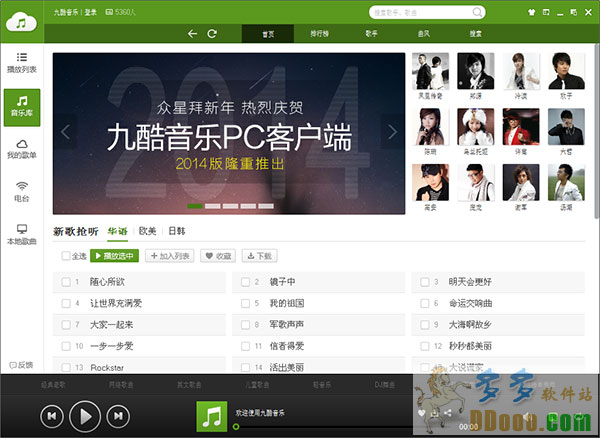Open the 搜索 search tab
This screenshot has height=438, width=600.
(476, 34)
